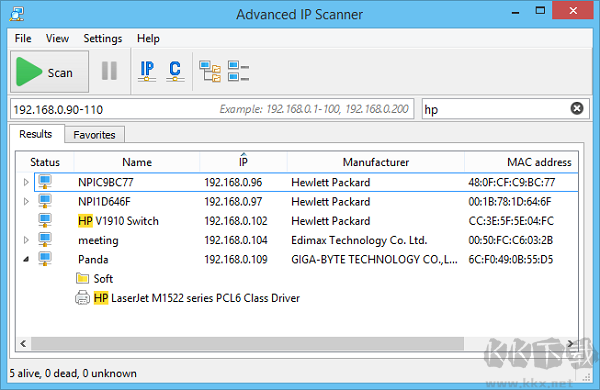Select HP LaserJet M1522 series PCL6 driver
Screen dimensions: 600x390
pos(197,298)
